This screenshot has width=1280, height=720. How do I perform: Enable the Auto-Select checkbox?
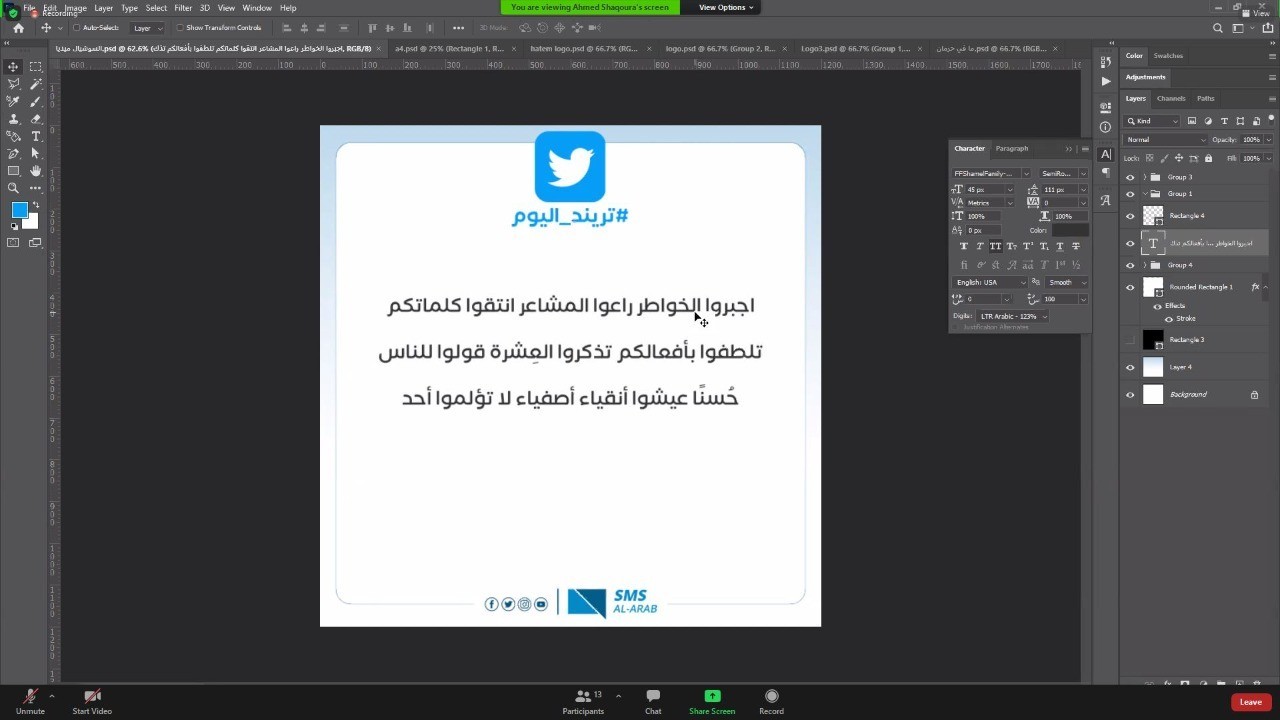click(77, 28)
